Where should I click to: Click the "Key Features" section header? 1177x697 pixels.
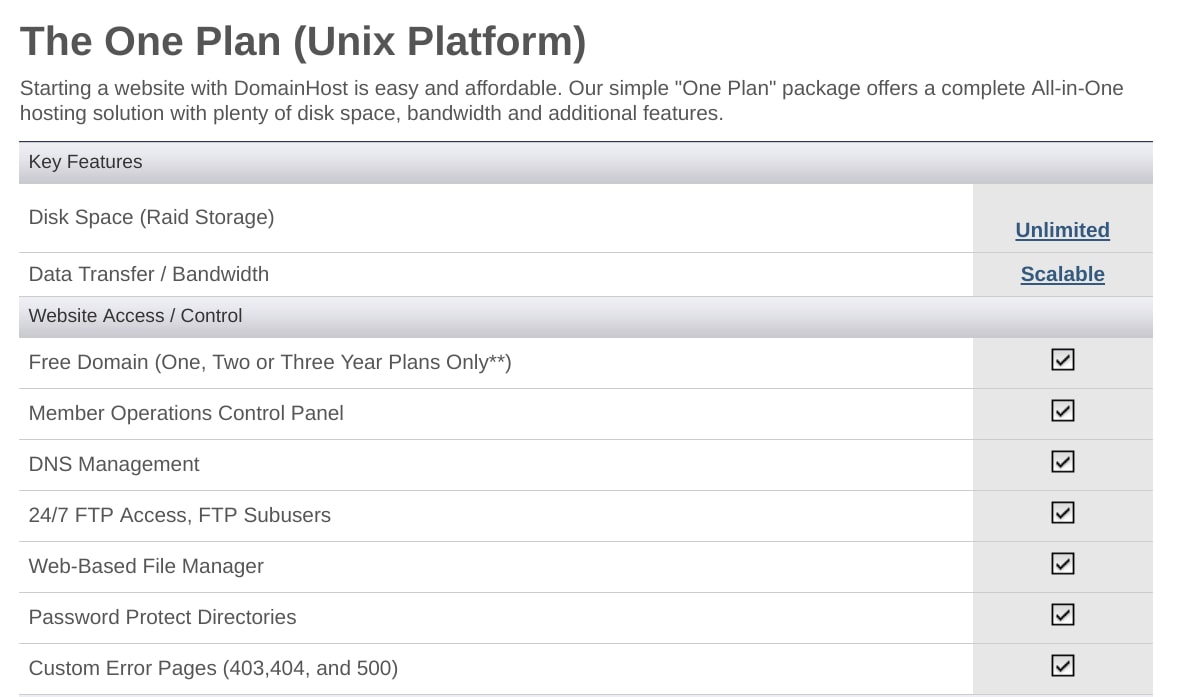click(585, 163)
